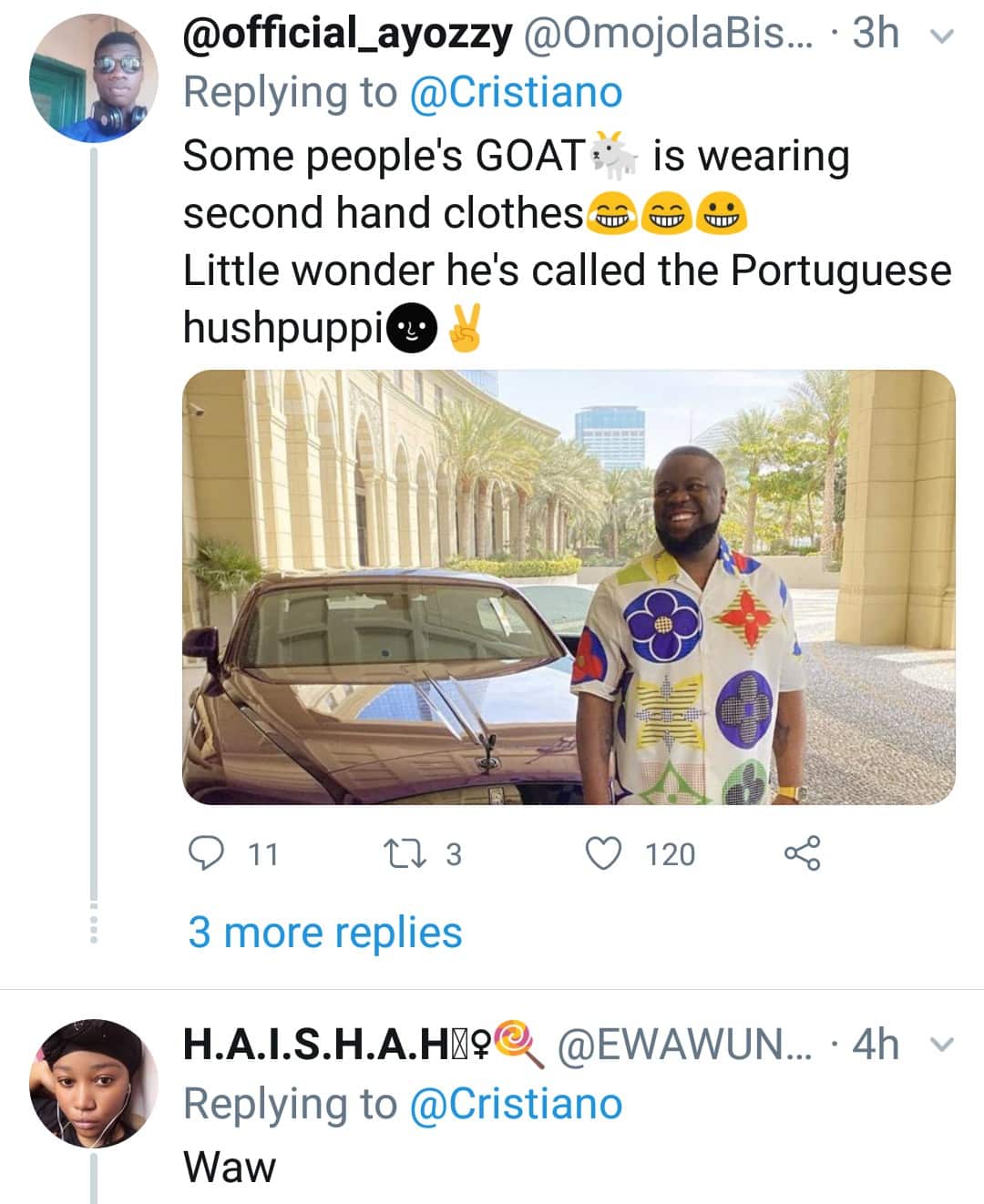Open the "Waw" reply tweet
Viewport: 984px width, 1204px height.
tap(230, 1167)
